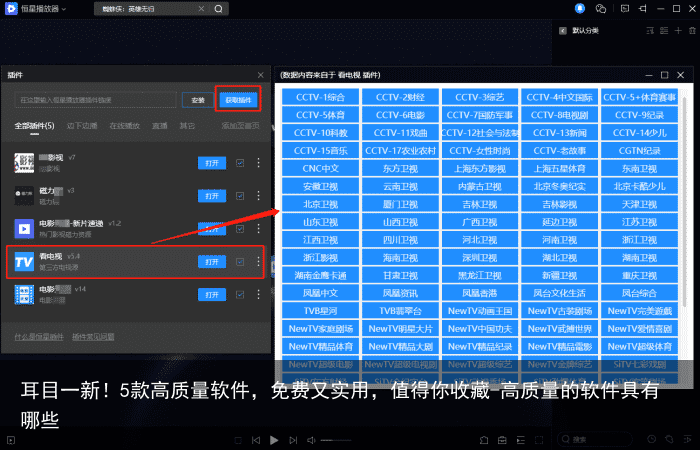Click the 看电视 TV plugin icon
The height and width of the screenshot is (450, 700).
(x=23, y=262)
